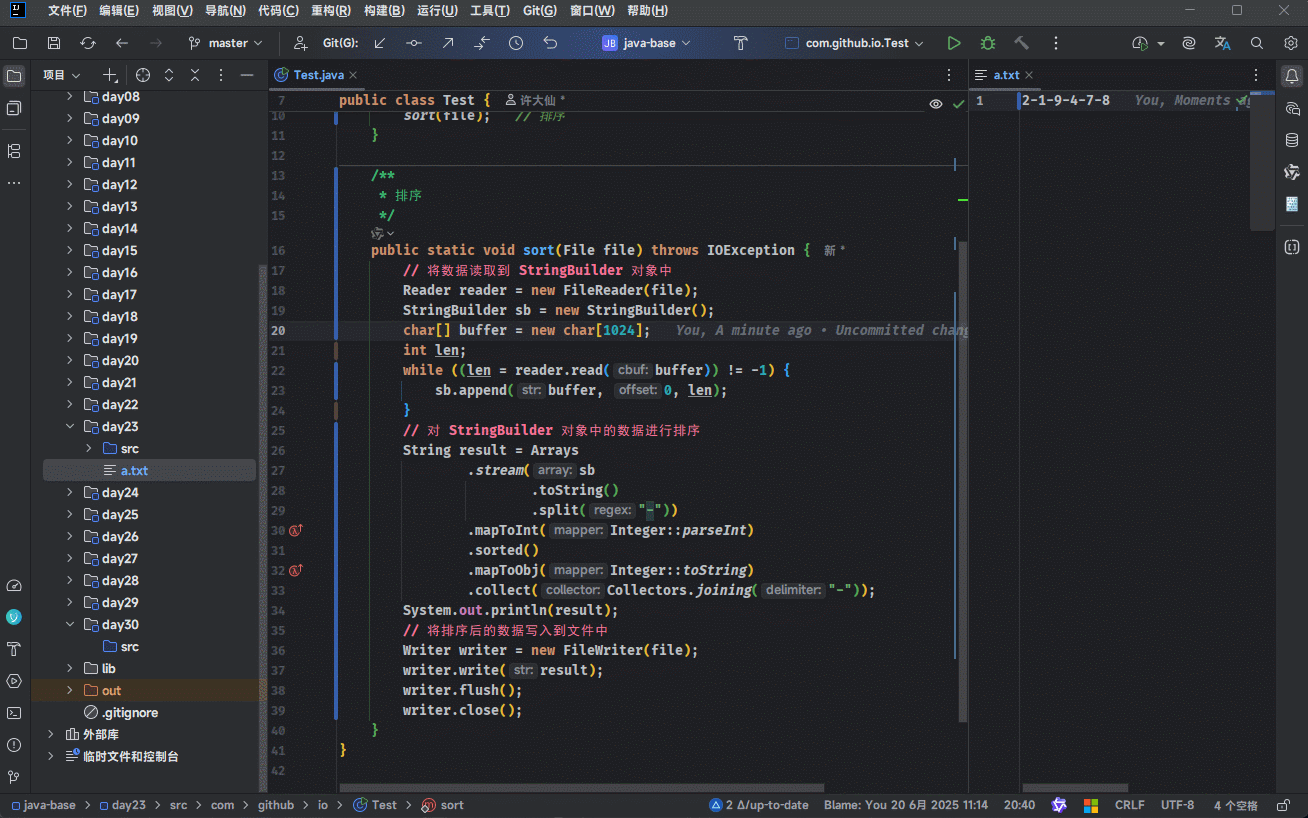Screen dimensions: 1308x818
Task: Open the Terminal tool window icon
Action: [14, 713]
